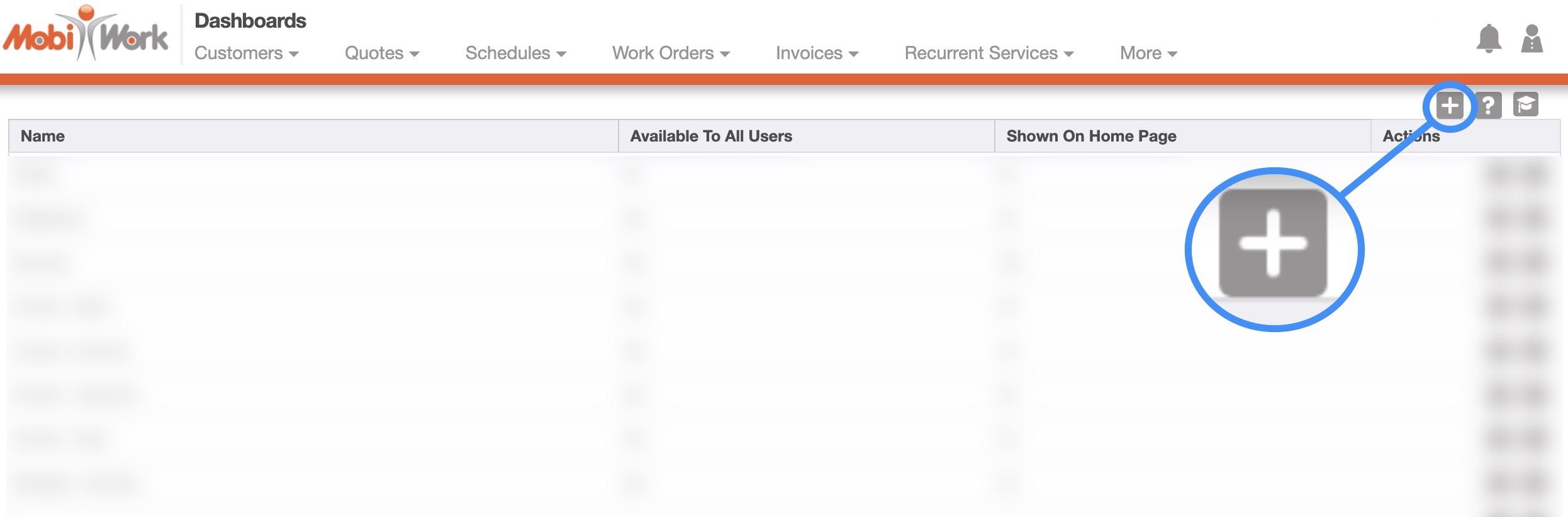Open the training graduation cap icon
The width and height of the screenshot is (1568, 517).
1526,105
